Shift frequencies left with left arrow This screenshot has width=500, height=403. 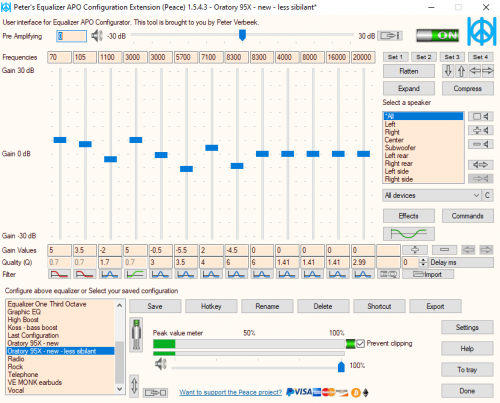475,71
